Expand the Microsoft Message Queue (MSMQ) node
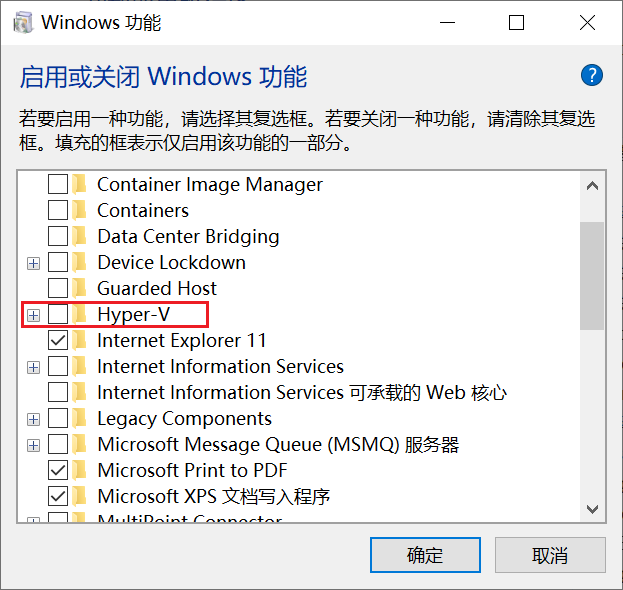The width and height of the screenshot is (623, 590). coord(33,446)
